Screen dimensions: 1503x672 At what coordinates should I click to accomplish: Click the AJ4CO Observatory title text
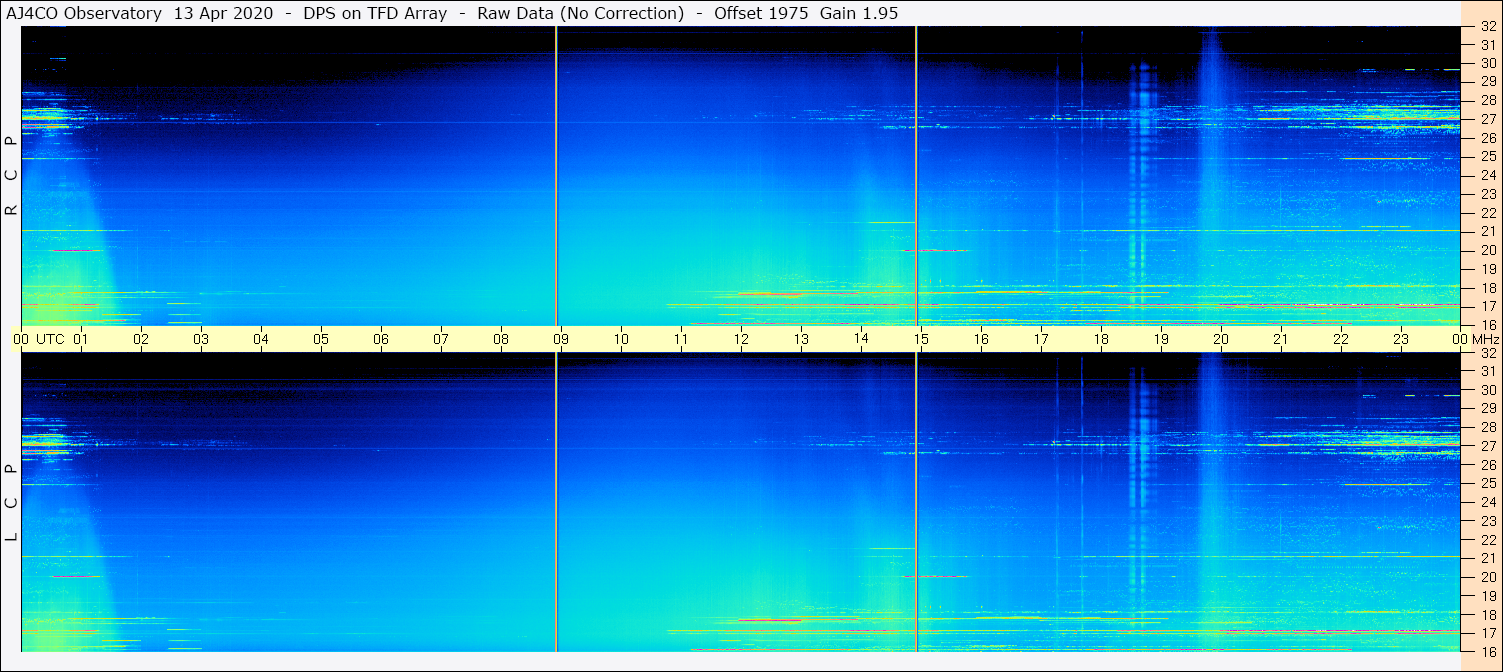point(85,14)
